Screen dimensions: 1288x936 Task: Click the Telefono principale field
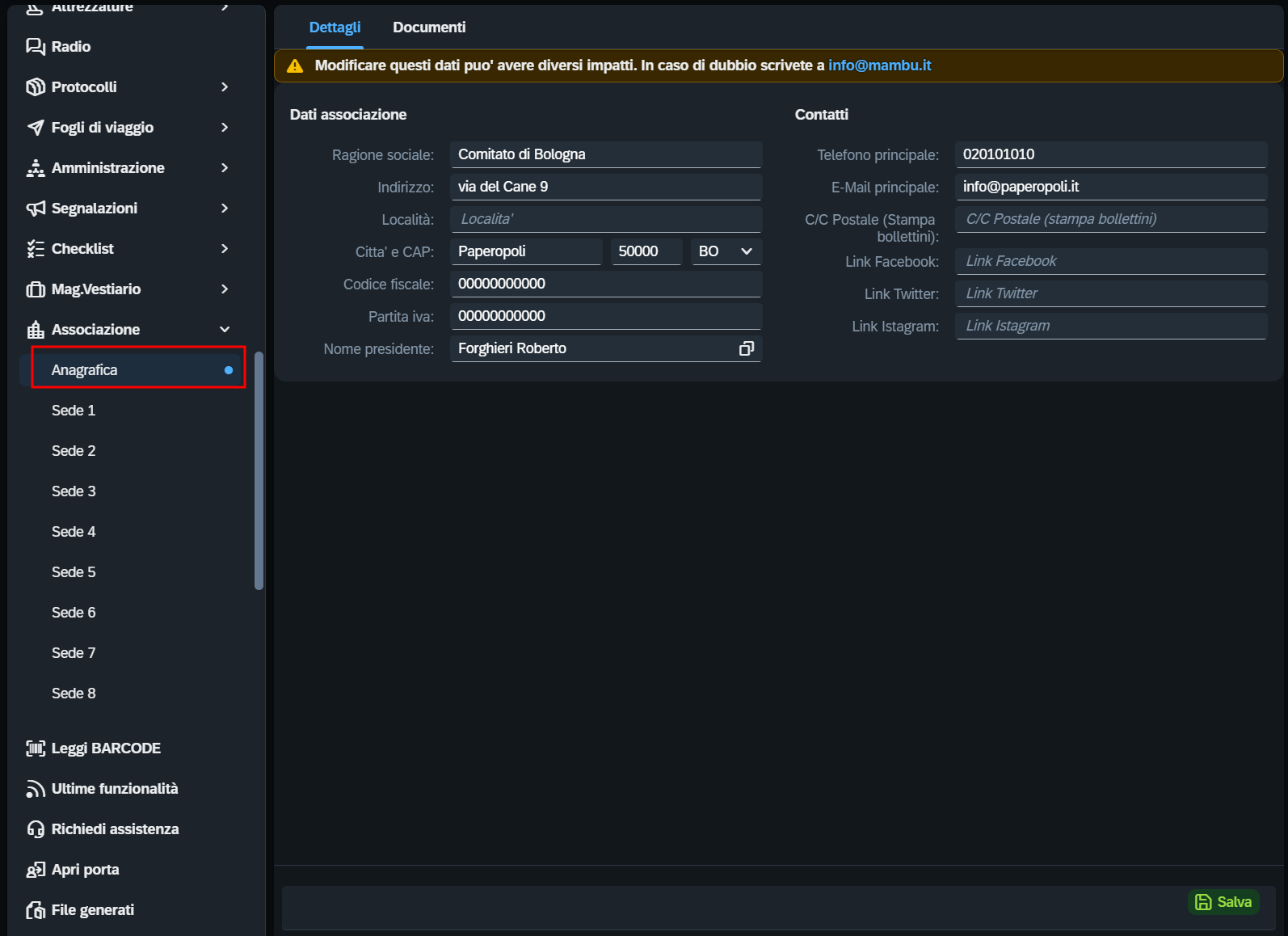[1111, 154]
